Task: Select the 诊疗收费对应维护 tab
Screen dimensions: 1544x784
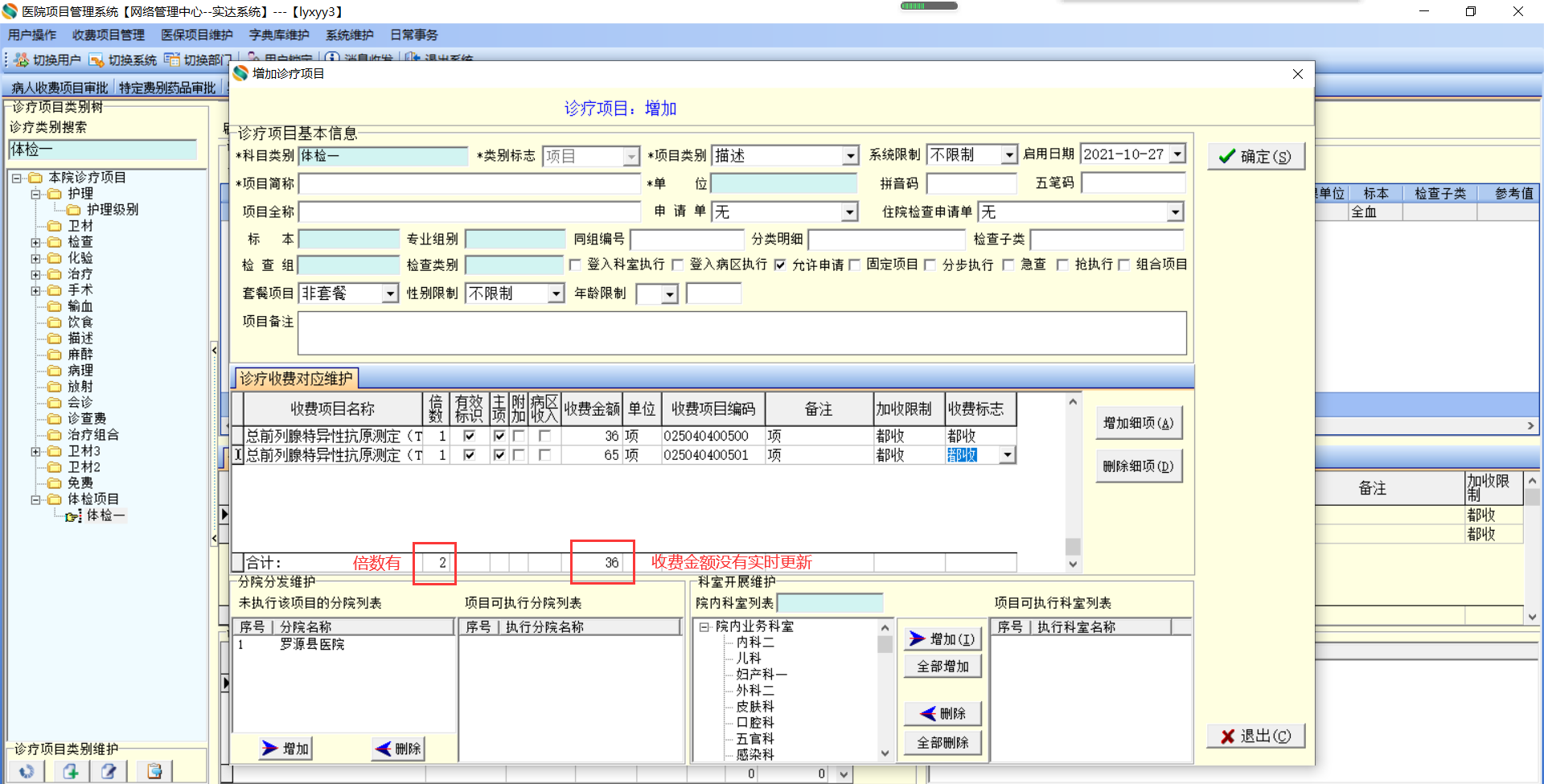Action: click(296, 379)
